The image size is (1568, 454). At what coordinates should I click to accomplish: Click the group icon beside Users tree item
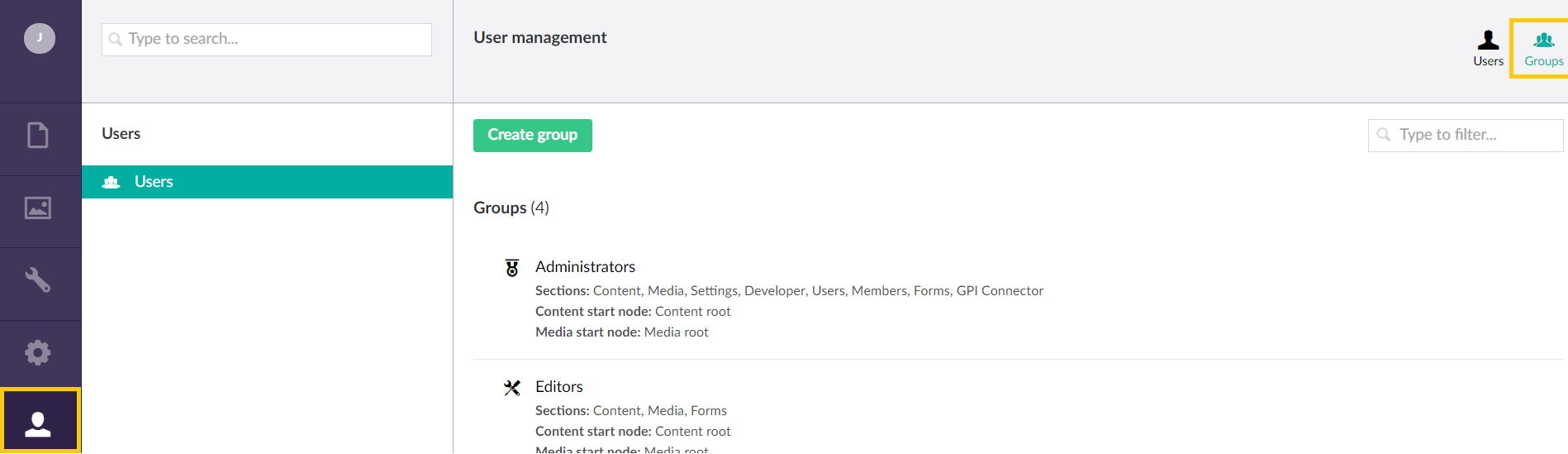tap(112, 182)
